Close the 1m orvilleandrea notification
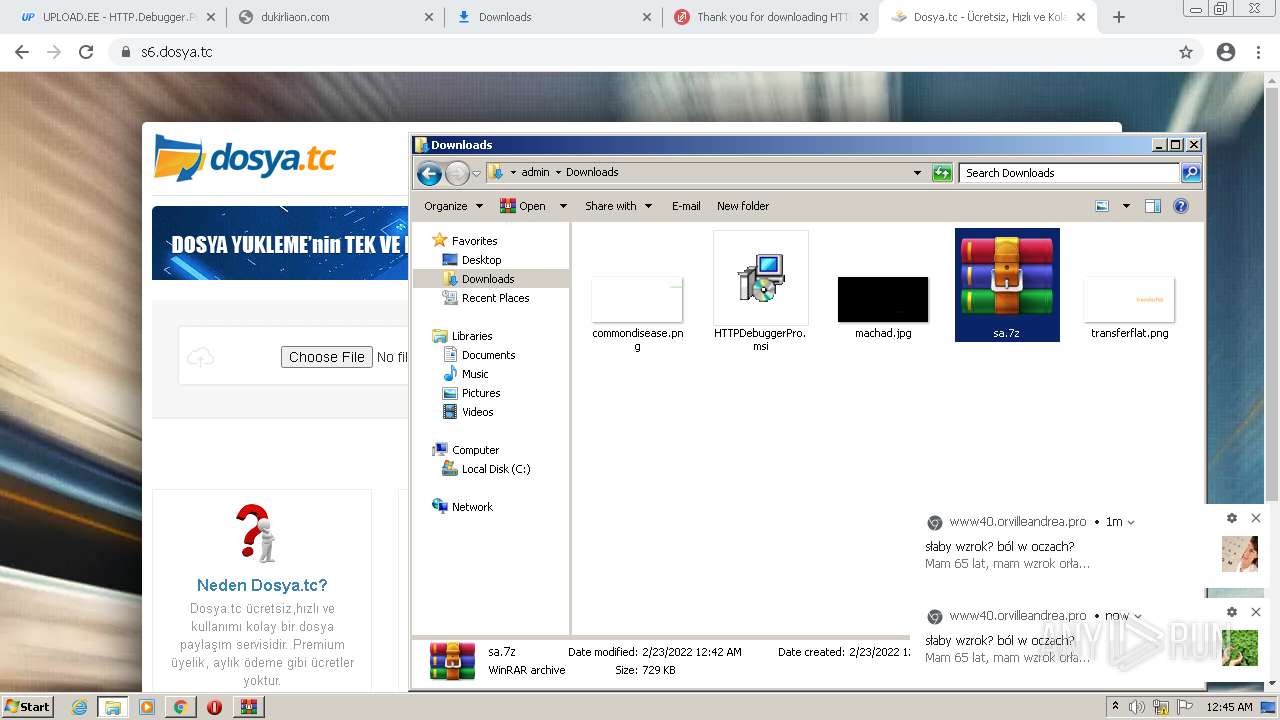1280x720 pixels. [x=1256, y=518]
